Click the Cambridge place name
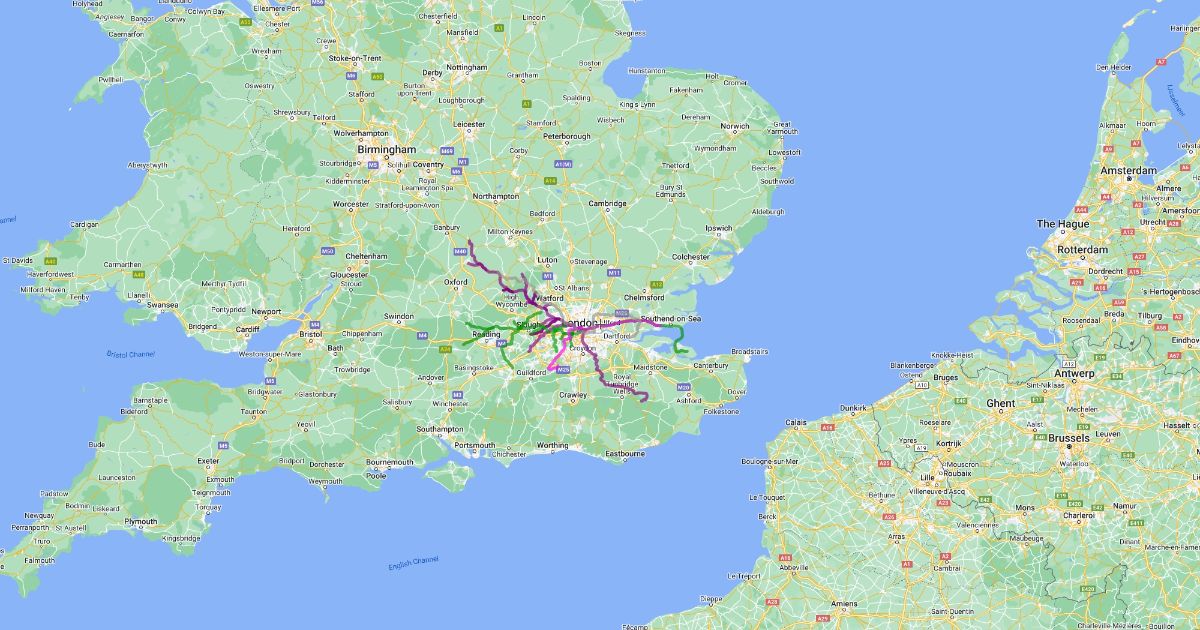Screen dimensions: 1200x630 tap(607, 203)
